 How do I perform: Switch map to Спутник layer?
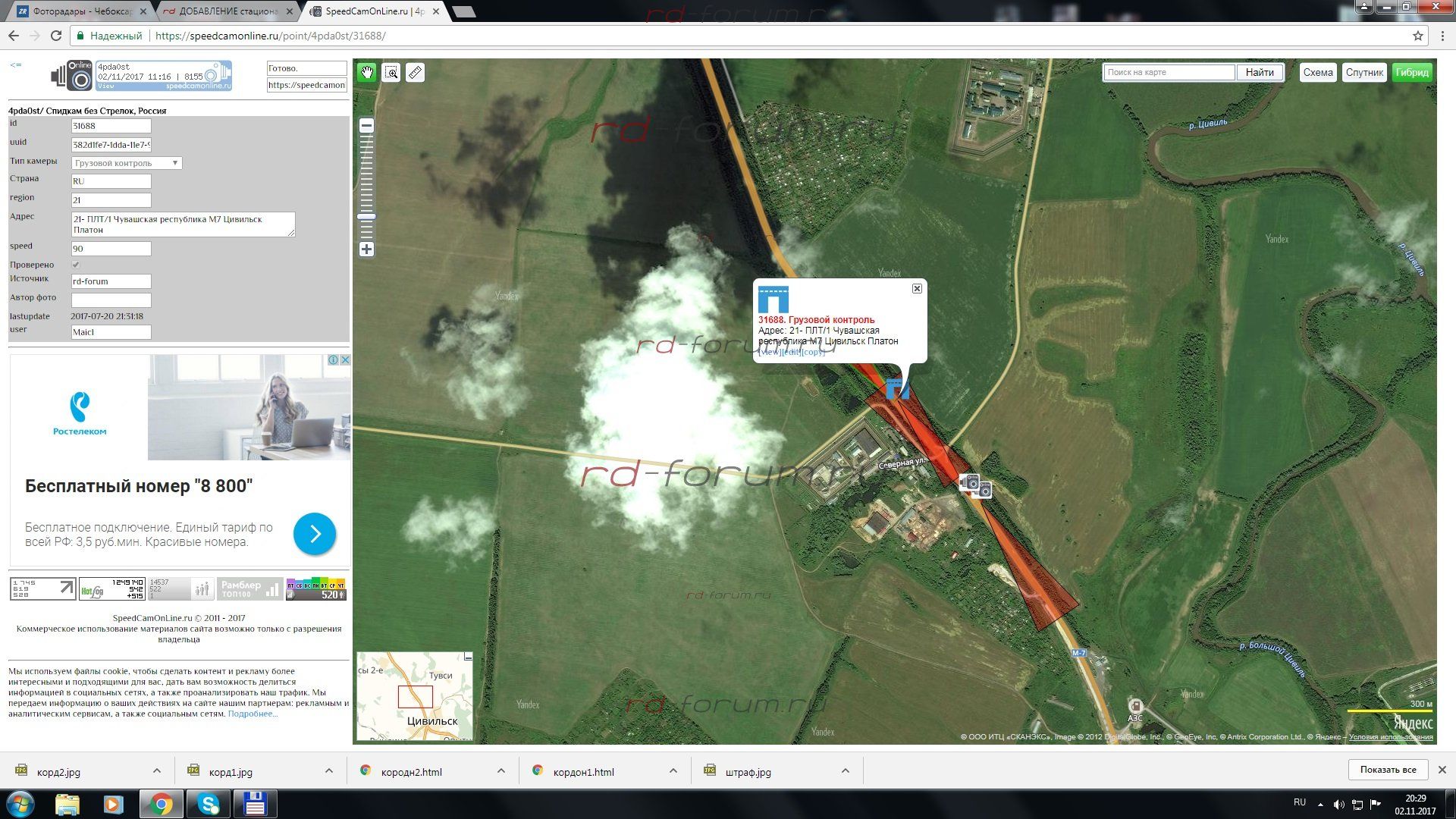(1364, 73)
